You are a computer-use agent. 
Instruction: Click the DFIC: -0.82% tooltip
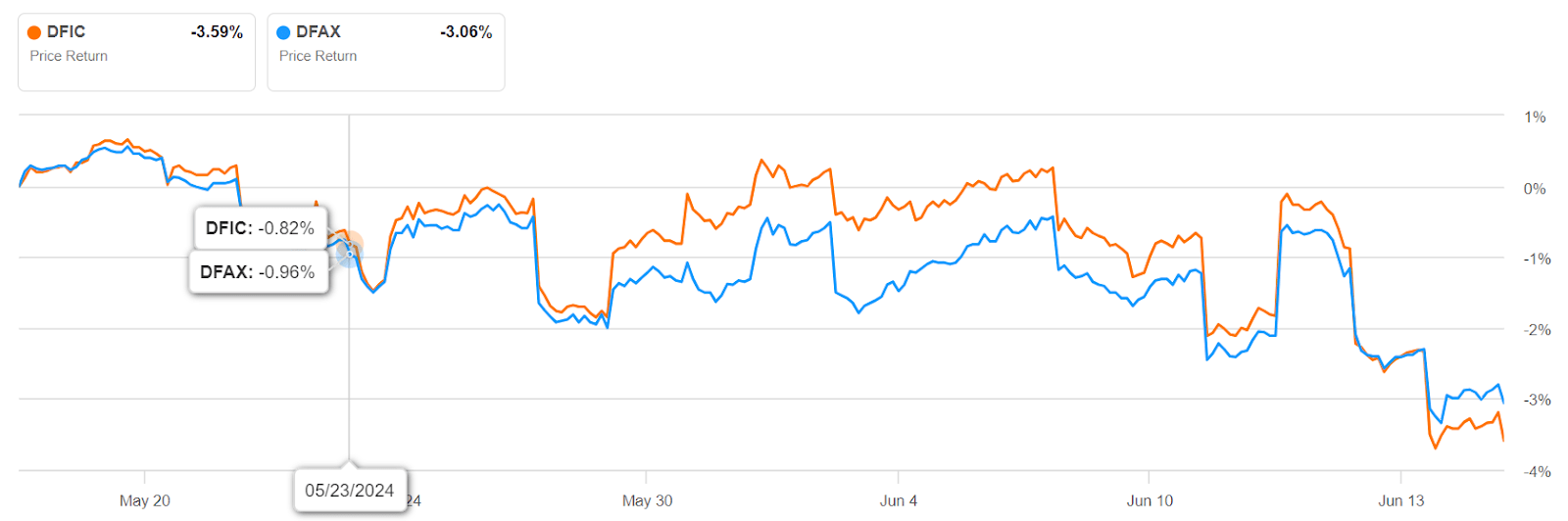260,228
